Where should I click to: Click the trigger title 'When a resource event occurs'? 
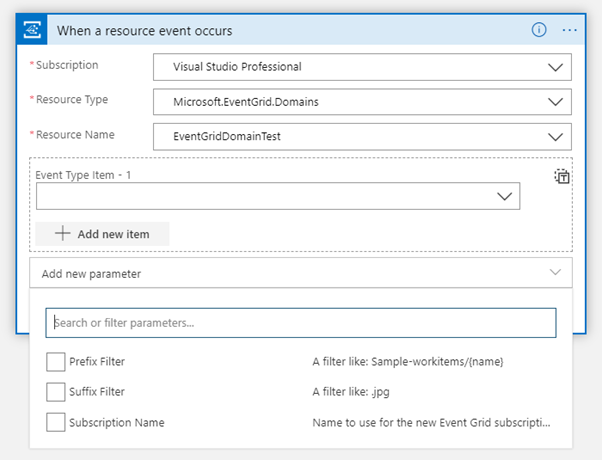point(144,30)
